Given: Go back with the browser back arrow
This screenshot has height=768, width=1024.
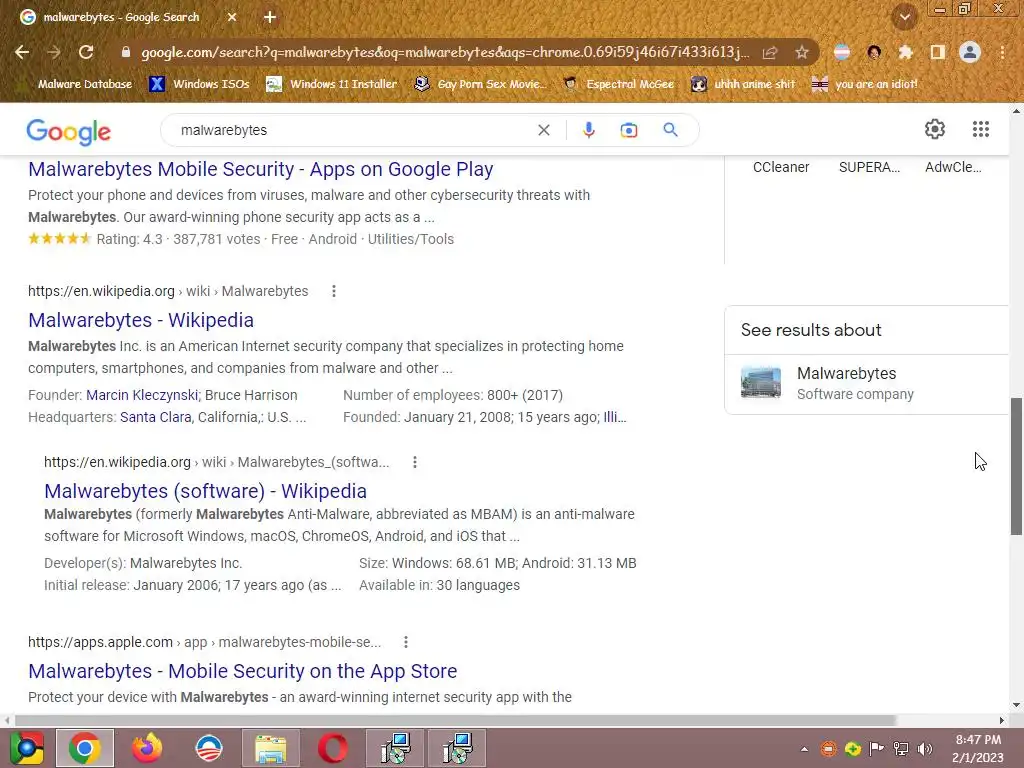Looking at the screenshot, I should (22, 52).
